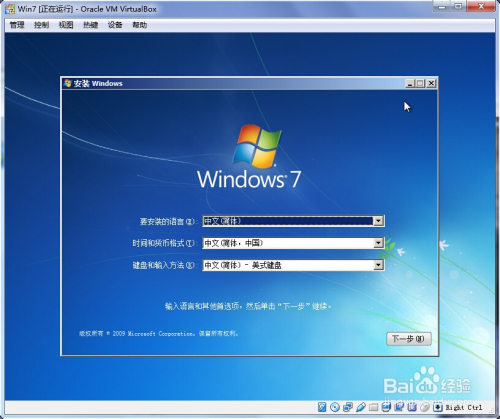Click the mouse integration status icon

425,407
